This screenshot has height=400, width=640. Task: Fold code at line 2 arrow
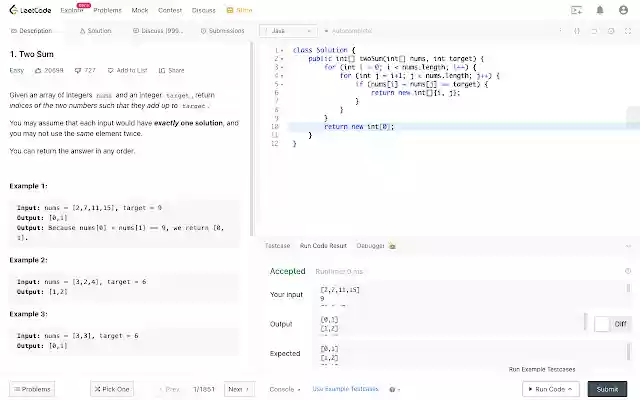(282, 59)
